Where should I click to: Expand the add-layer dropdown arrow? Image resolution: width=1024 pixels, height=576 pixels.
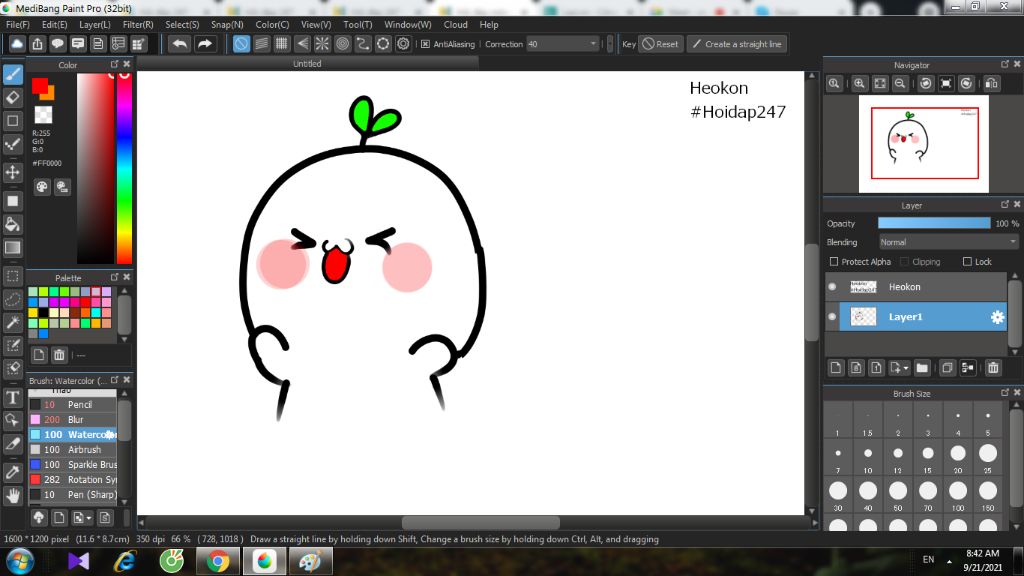905,368
